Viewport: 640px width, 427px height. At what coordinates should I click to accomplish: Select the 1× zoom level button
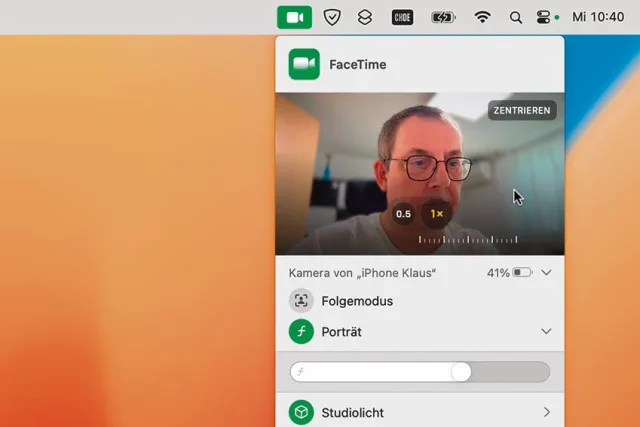click(437, 214)
